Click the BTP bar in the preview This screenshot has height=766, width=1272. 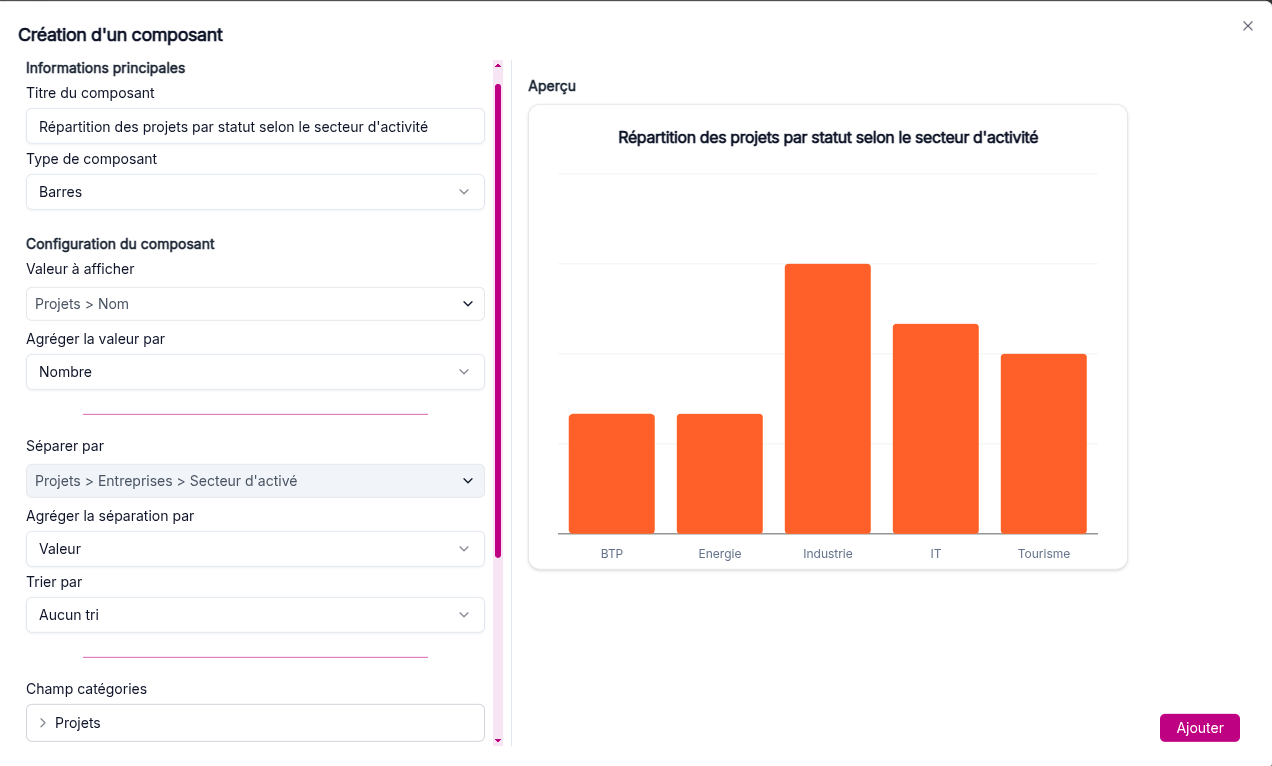(x=611, y=474)
